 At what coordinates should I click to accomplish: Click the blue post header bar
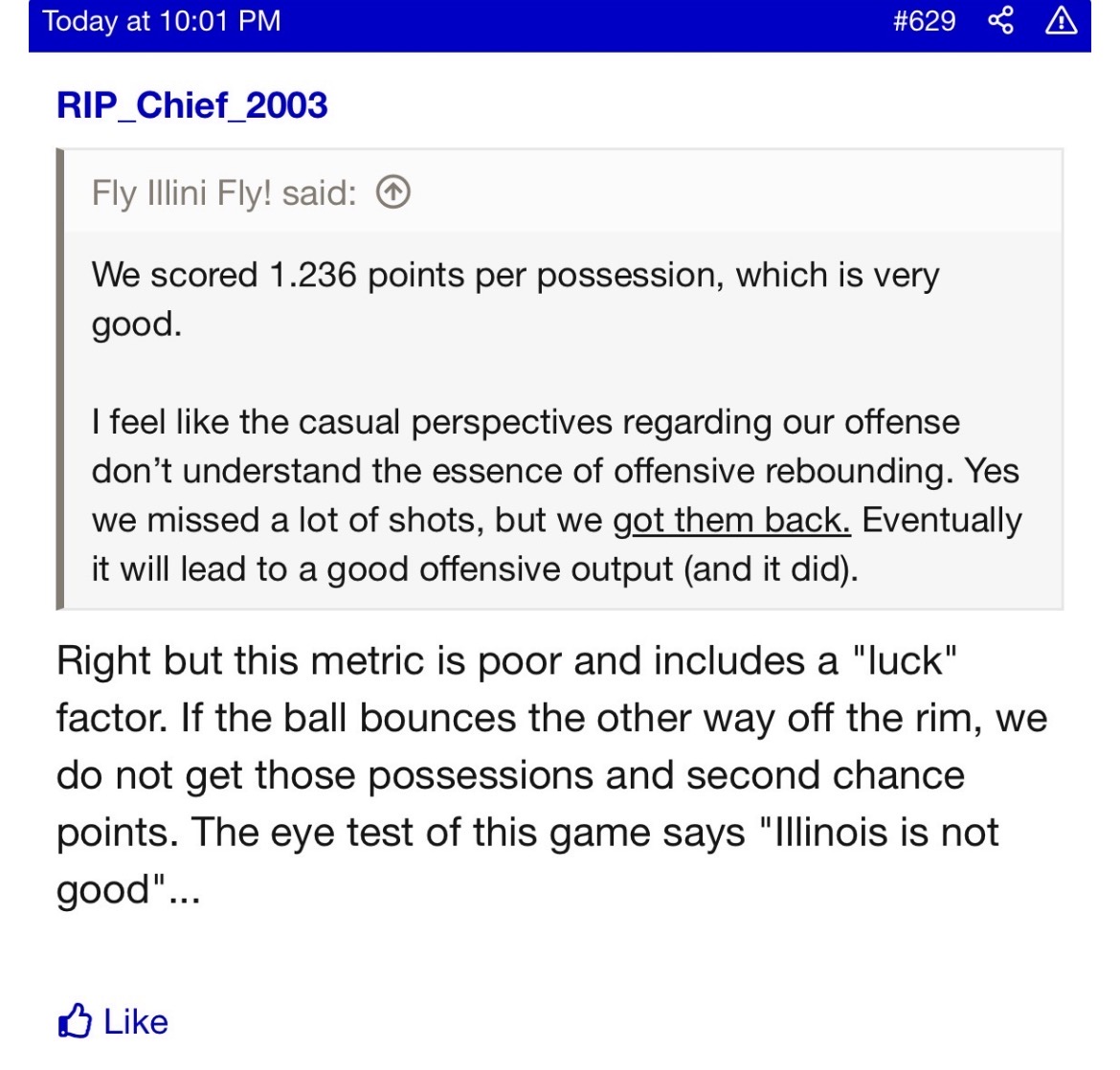point(560,24)
